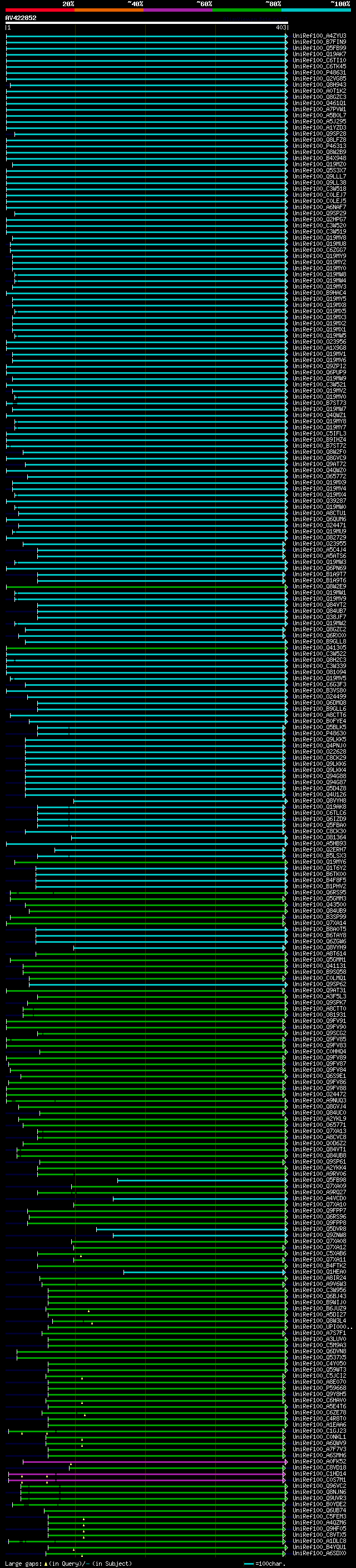Select the "=100char." scale legend
The image size is (356, 1568).
point(270,1563)
